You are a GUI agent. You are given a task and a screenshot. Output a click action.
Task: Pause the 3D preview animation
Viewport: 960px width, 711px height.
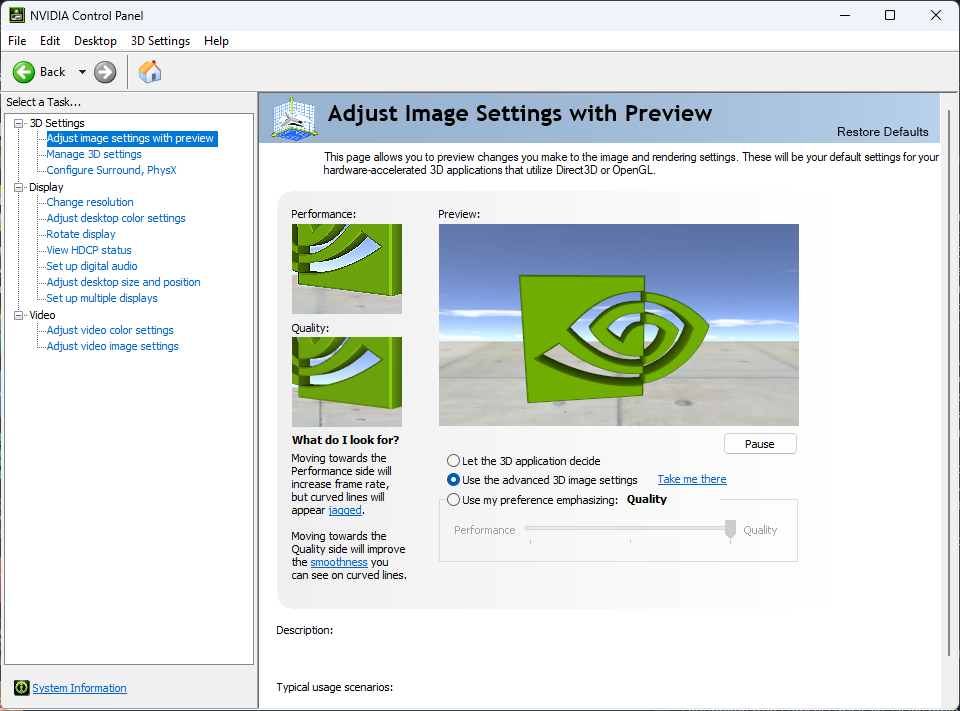760,444
